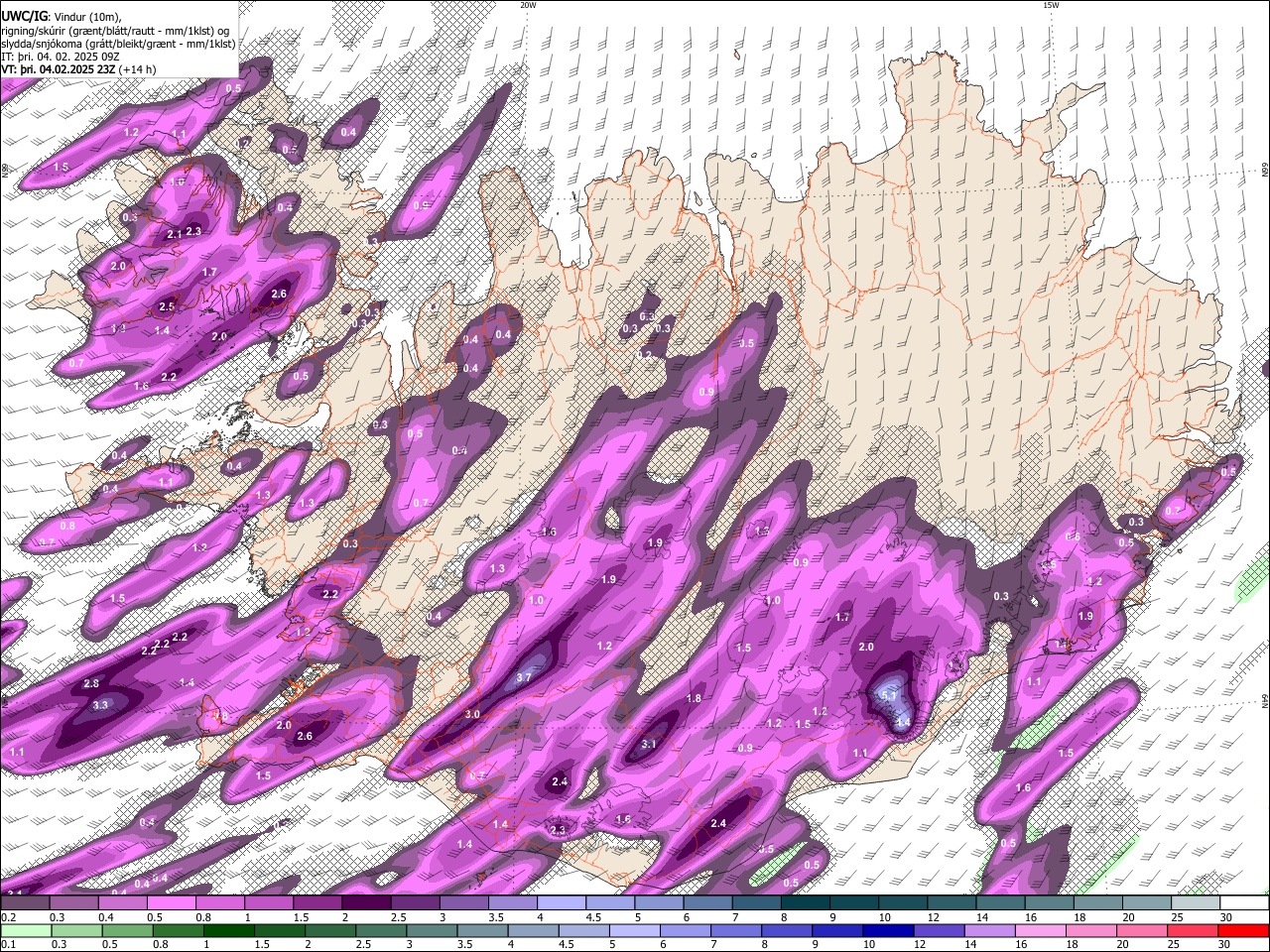This screenshot has height=952, width=1270.
Task: Pick the bottom legend row pale green swatch labeled 0.1
Action: pyautogui.click(x=25, y=930)
